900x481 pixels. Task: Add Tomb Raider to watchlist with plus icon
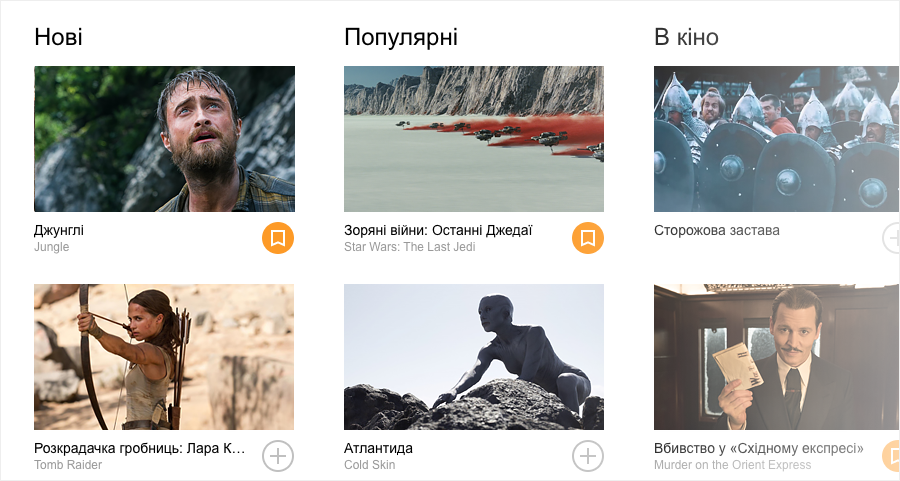[278, 456]
